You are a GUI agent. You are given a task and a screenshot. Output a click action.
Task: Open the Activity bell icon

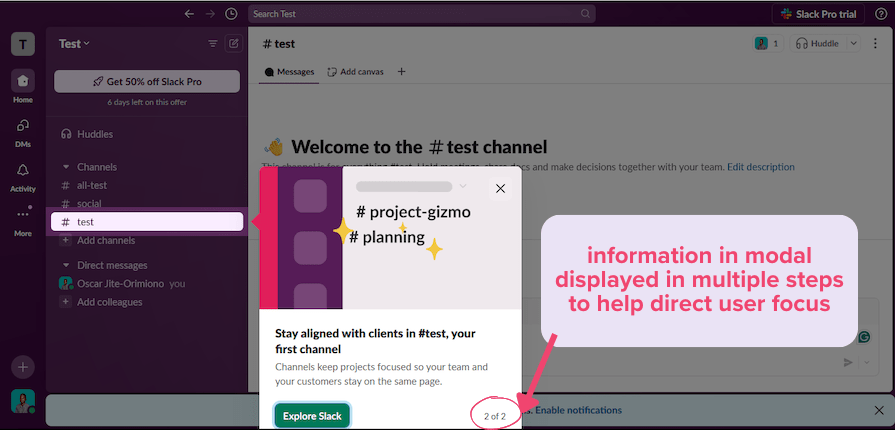click(x=22, y=170)
